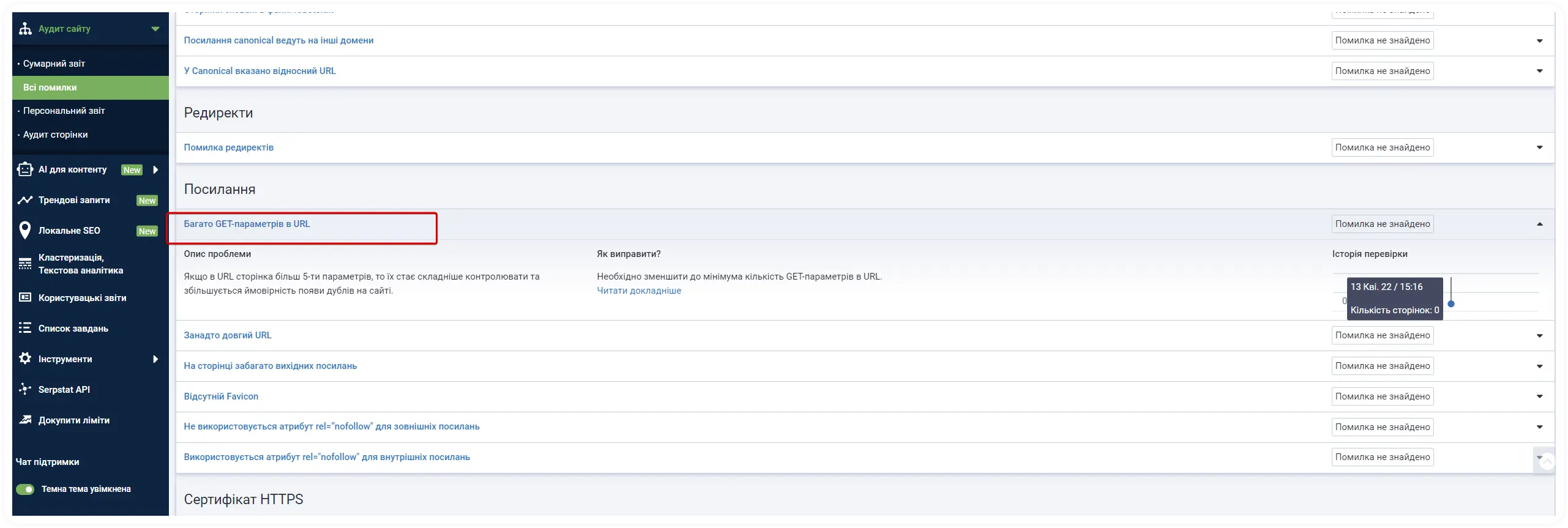Expand outgoing links row arrow
The height and width of the screenshot is (528, 1568).
click(1540, 366)
